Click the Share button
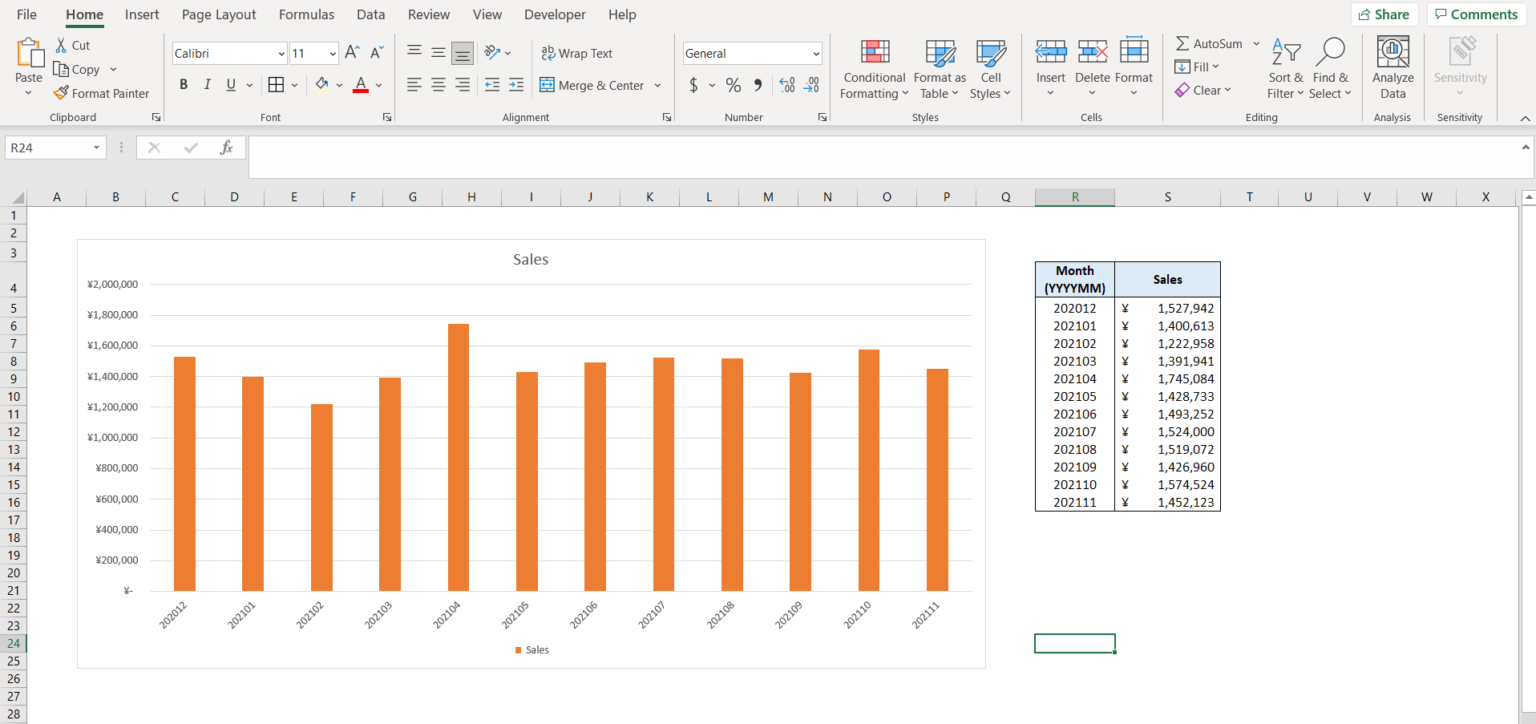 (1385, 14)
